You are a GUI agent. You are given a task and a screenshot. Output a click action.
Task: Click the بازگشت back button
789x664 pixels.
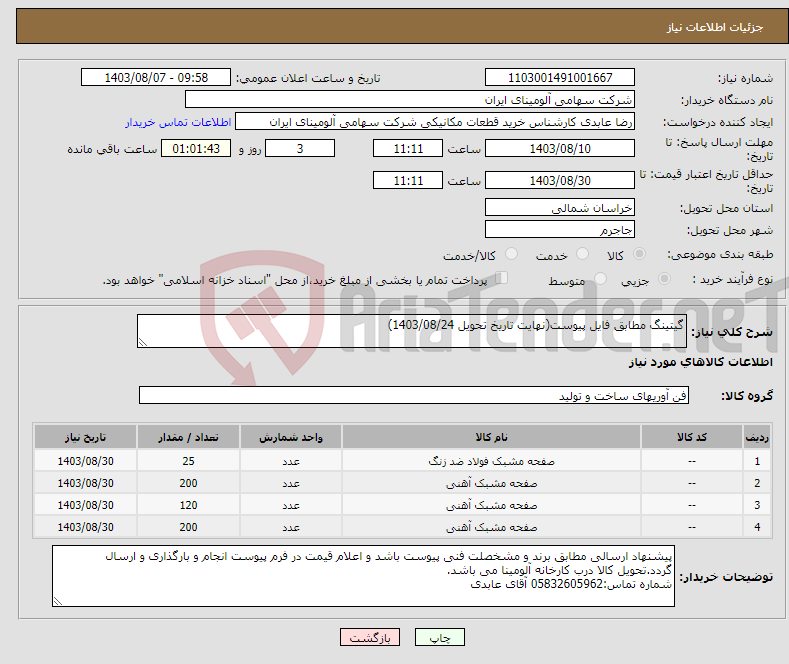pos(370,637)
